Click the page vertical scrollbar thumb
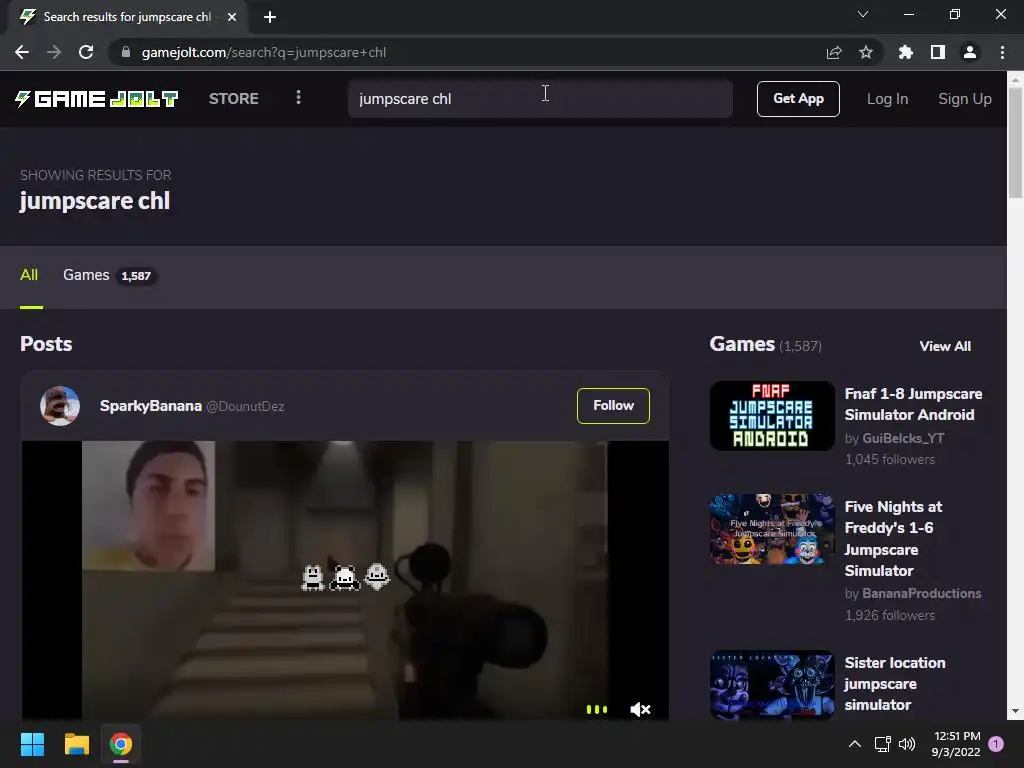The width and height of the screenshot is (1024, 768). (1016, 142)
